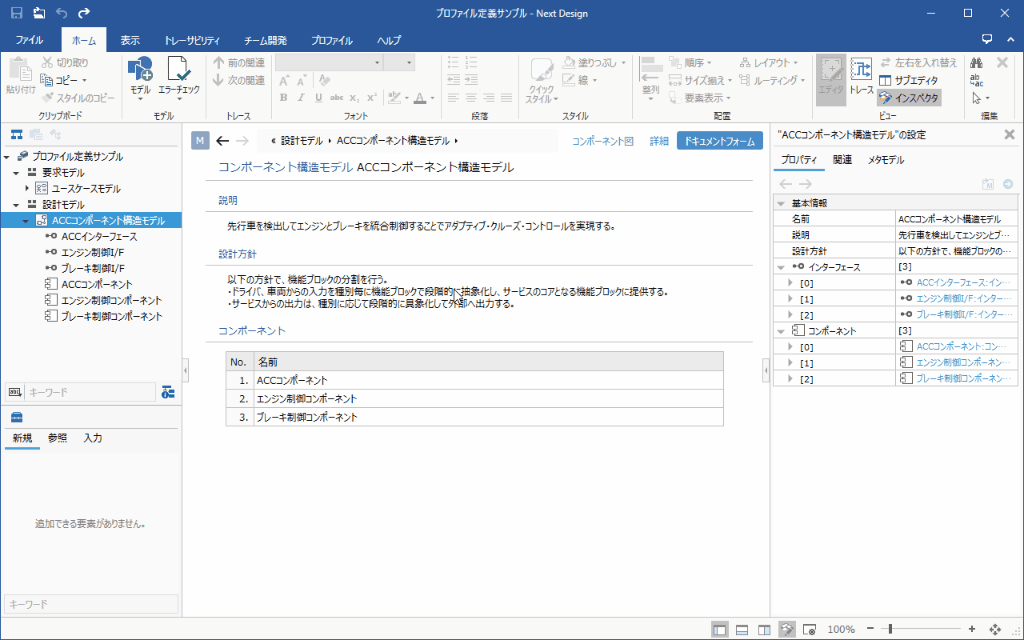
Task: Click the モデル add-model icon in ribbon
Action: click(x=140, y=72)
